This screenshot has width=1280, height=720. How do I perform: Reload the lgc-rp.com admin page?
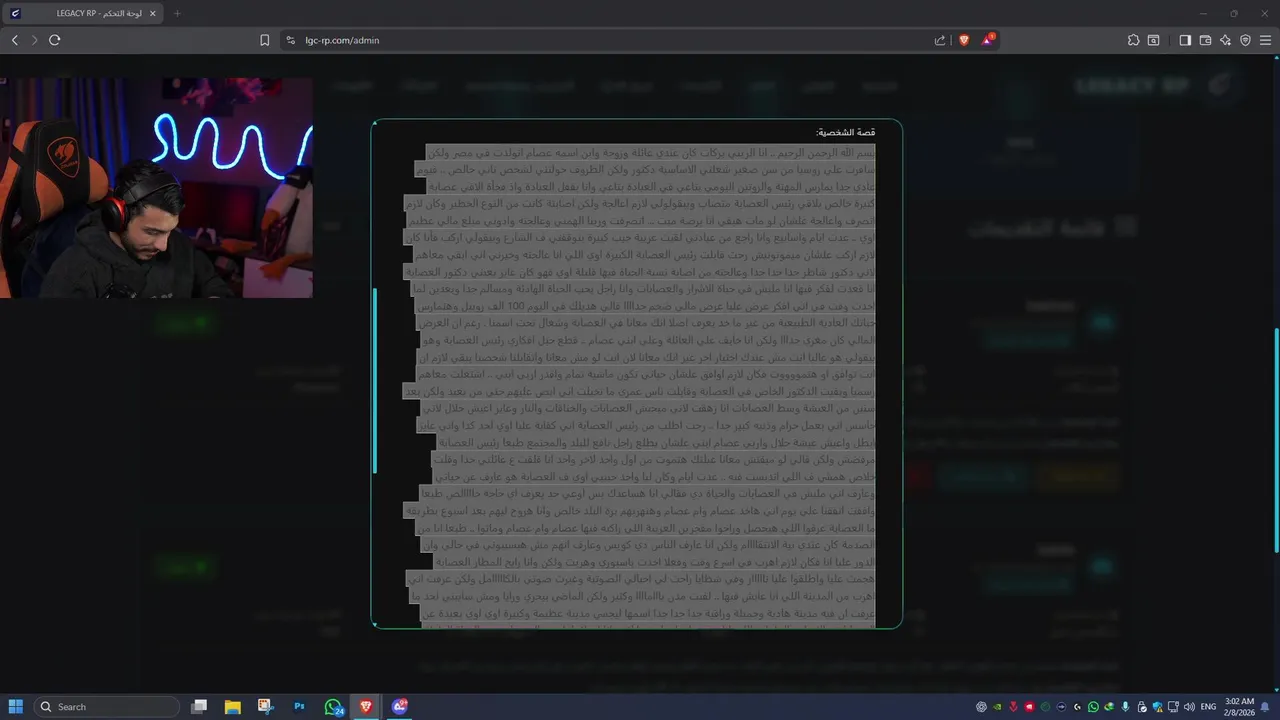tap(54, 40)
